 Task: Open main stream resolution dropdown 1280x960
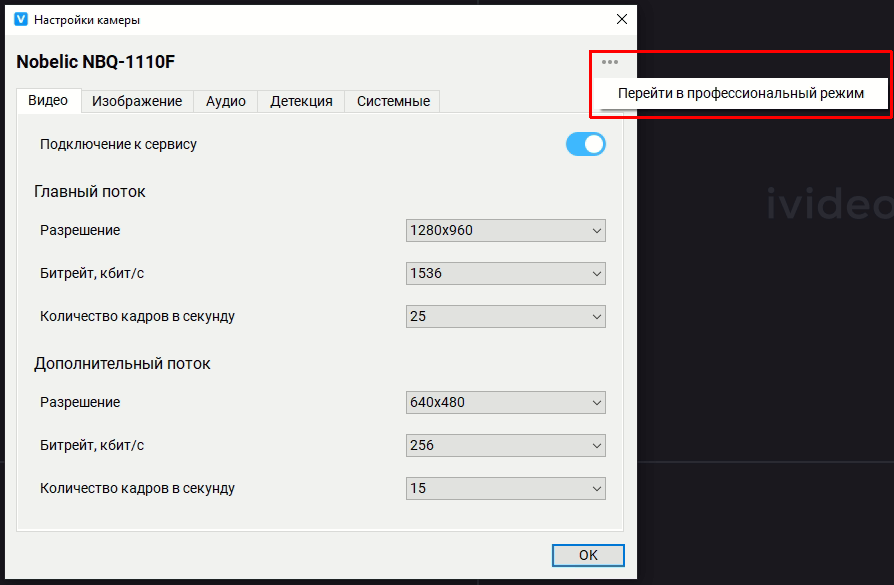(x=506, y=230)
